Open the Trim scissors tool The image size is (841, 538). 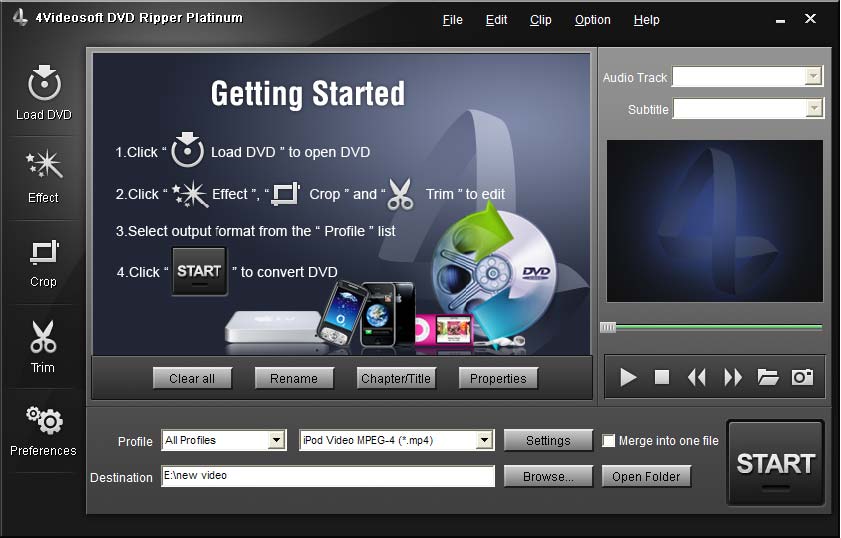(43, 346)
